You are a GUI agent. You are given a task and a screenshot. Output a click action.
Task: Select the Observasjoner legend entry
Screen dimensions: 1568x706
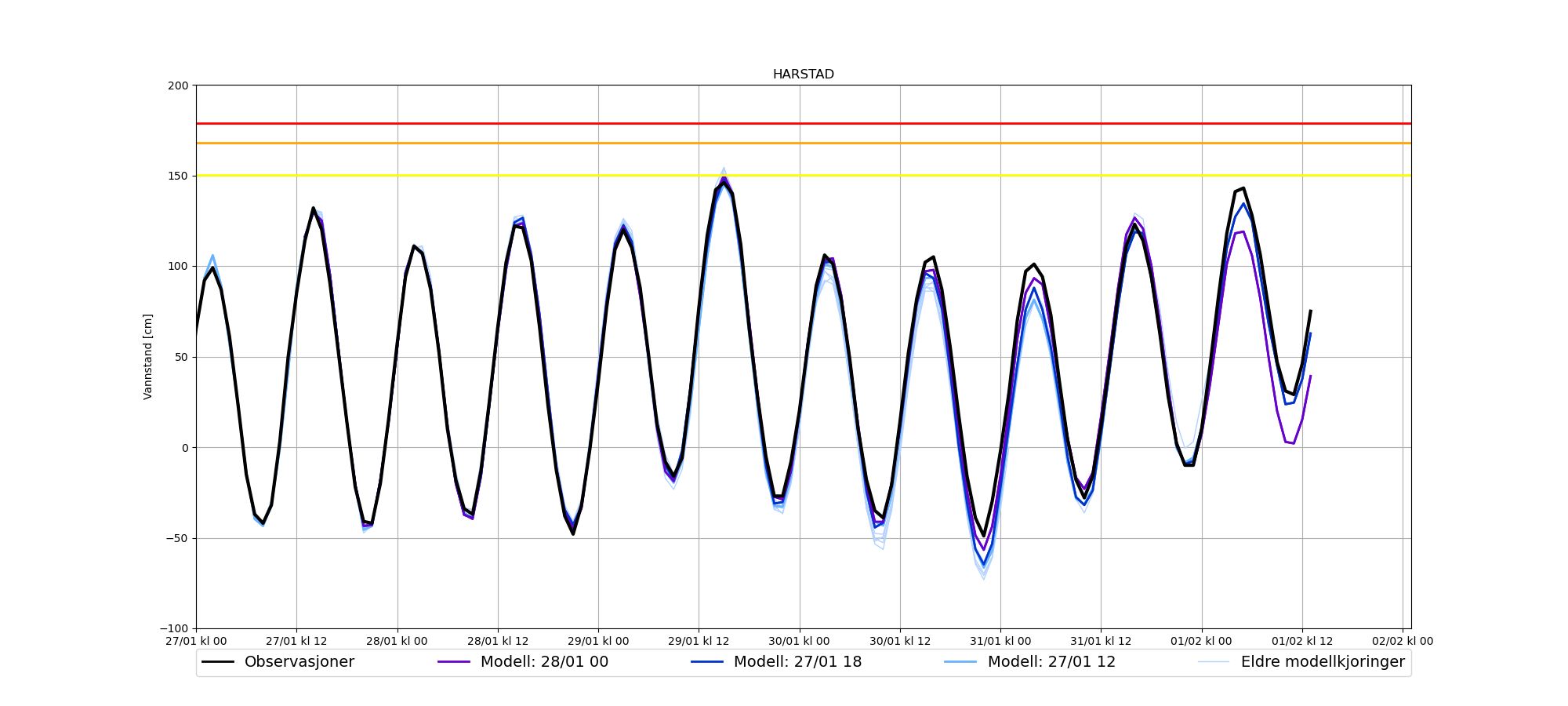pos(278,662)
